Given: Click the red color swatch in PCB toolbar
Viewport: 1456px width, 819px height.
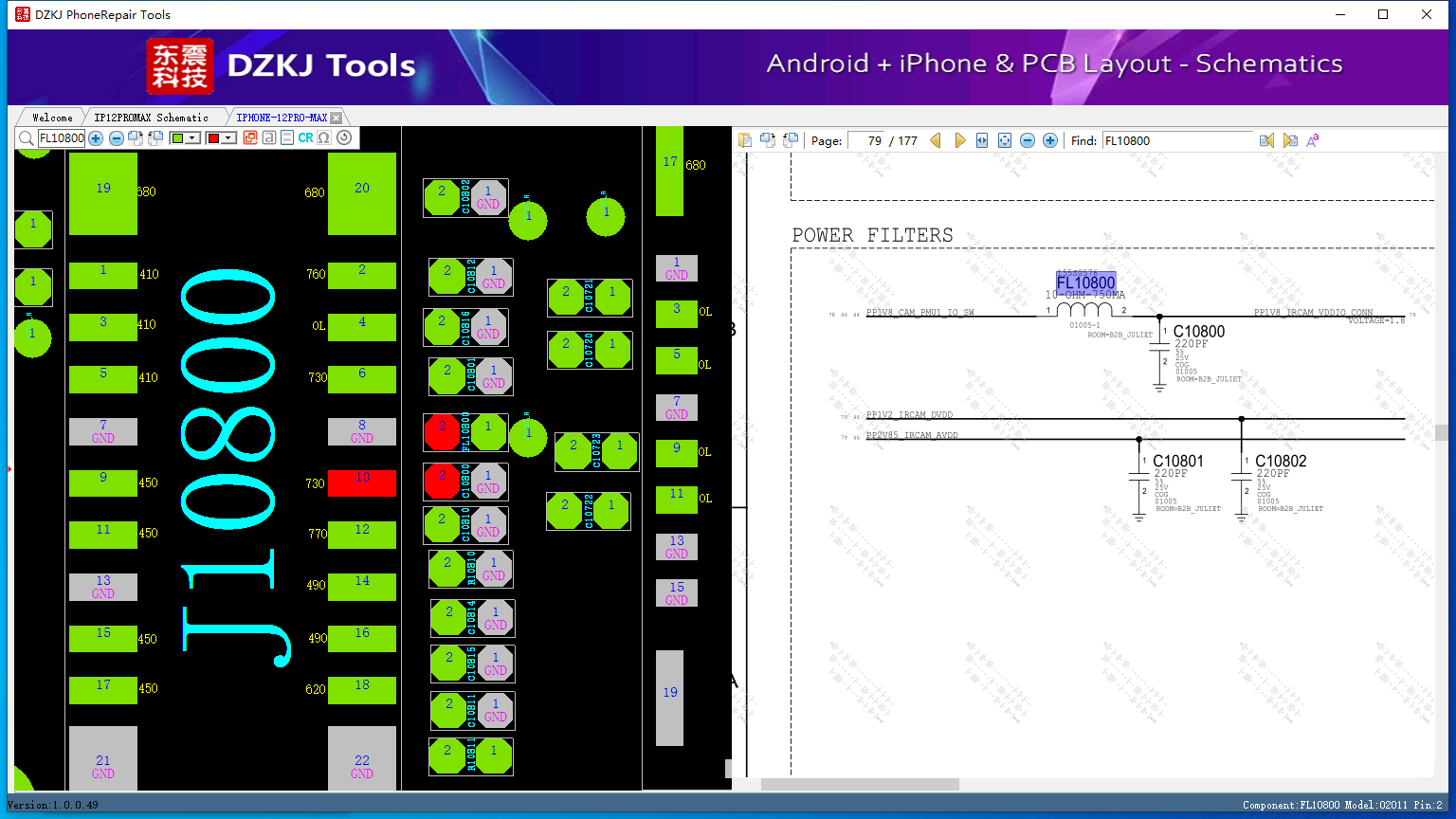Looking at the screenshot, I should click(x=213, y=138).
